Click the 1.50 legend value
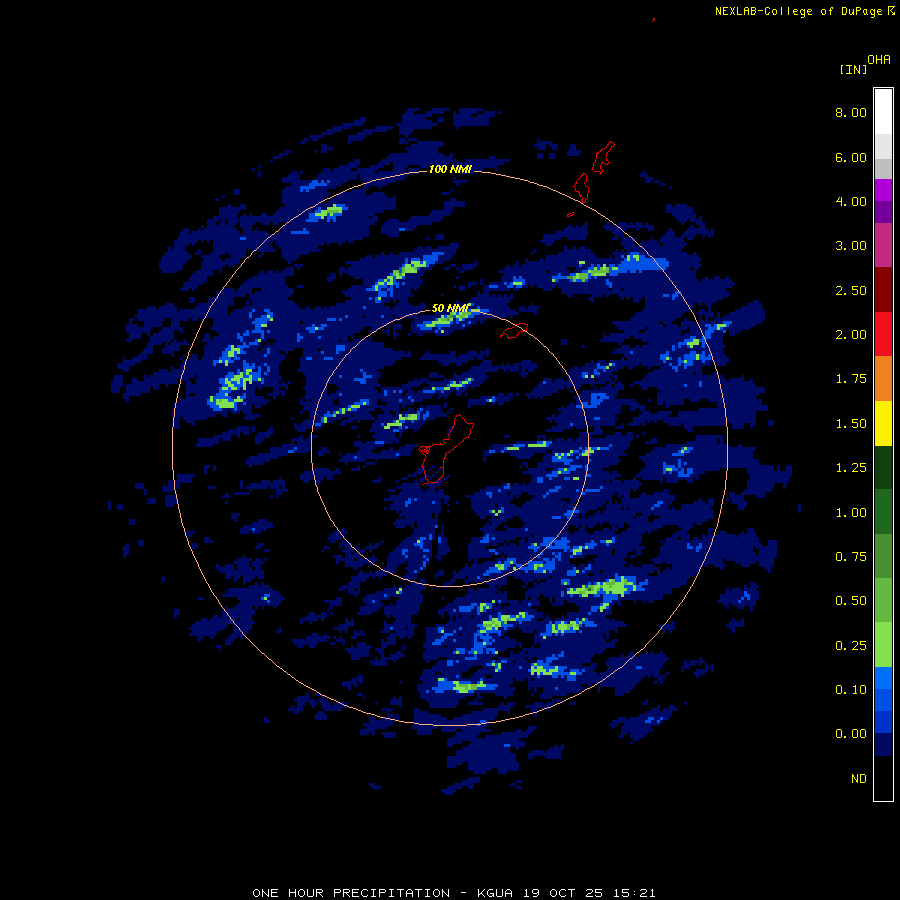The image size is (900, 900). coord(851,424)
